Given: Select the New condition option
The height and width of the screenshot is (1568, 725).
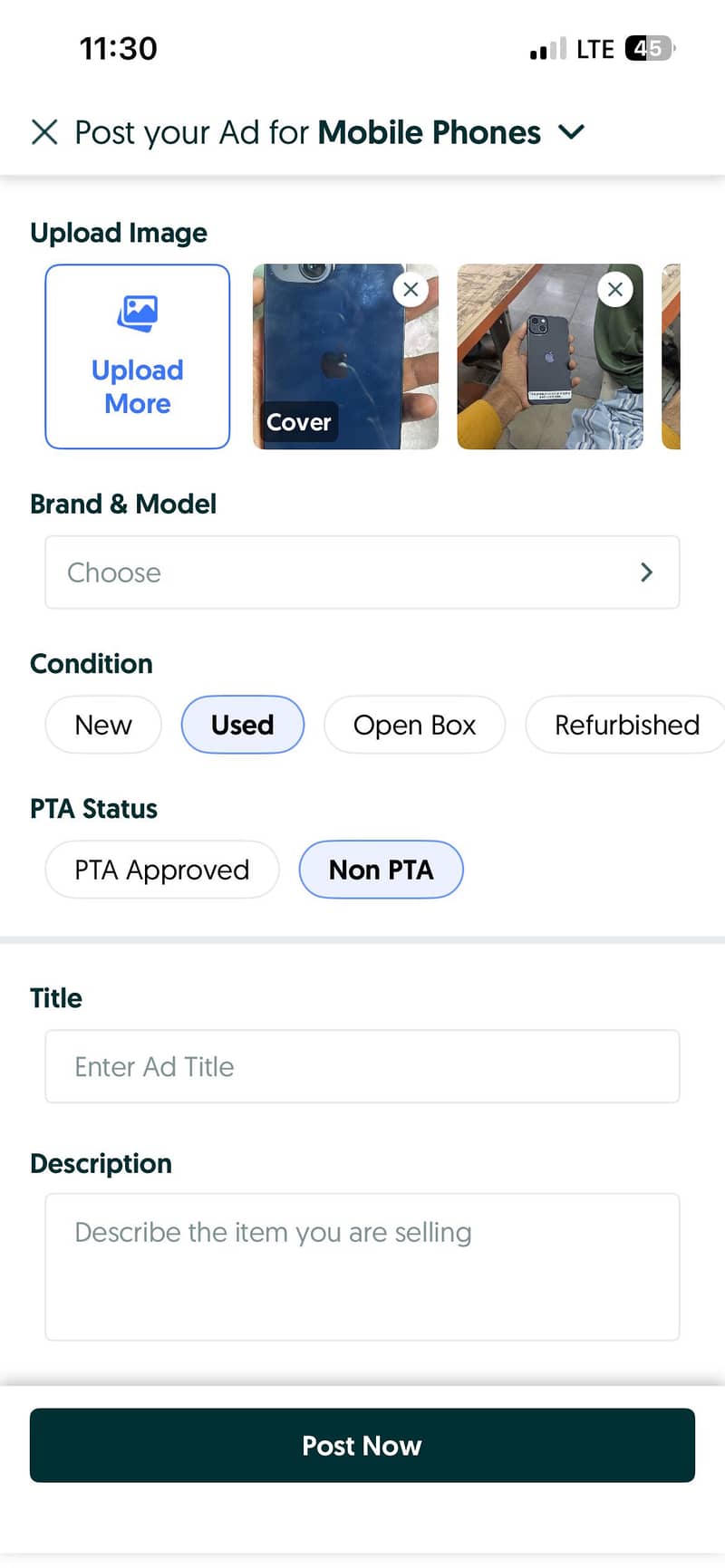Looking at the screenshot, I should (x=103, y=725).
